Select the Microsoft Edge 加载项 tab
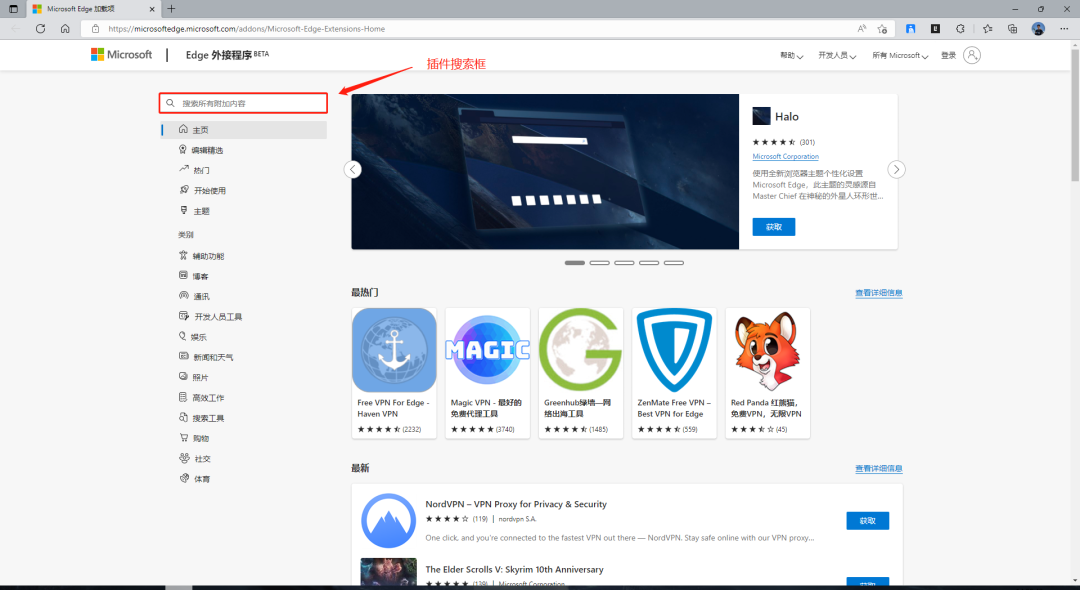 (92, 9)
